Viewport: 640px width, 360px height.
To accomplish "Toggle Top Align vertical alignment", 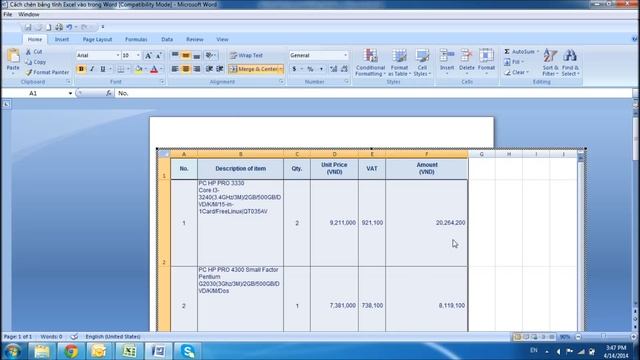I will [175, 55].
